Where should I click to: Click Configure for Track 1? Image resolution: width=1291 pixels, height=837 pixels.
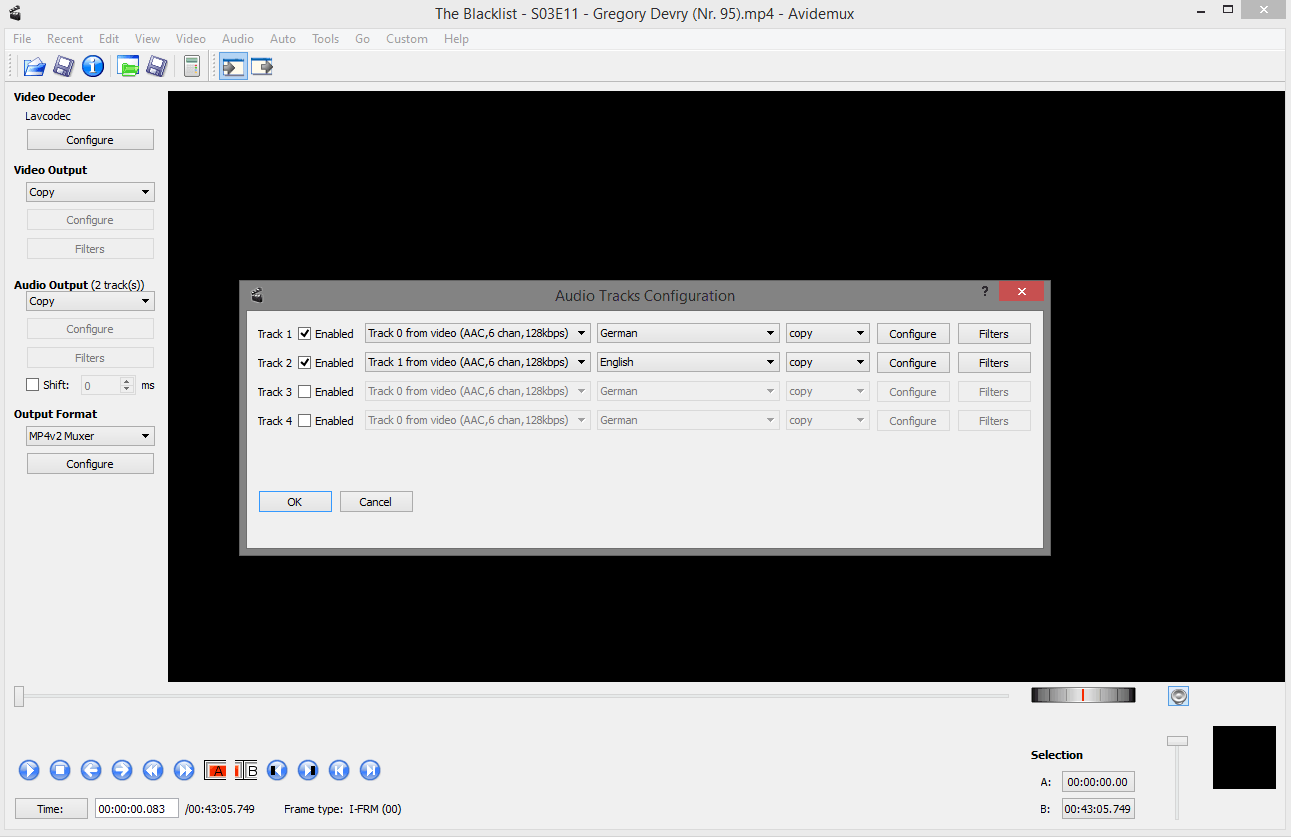tap(913, 334)
